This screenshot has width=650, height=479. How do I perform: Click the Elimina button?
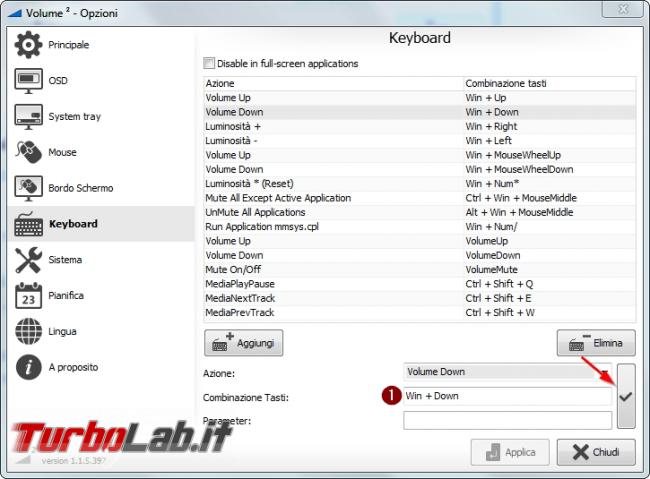coord(596,343)
